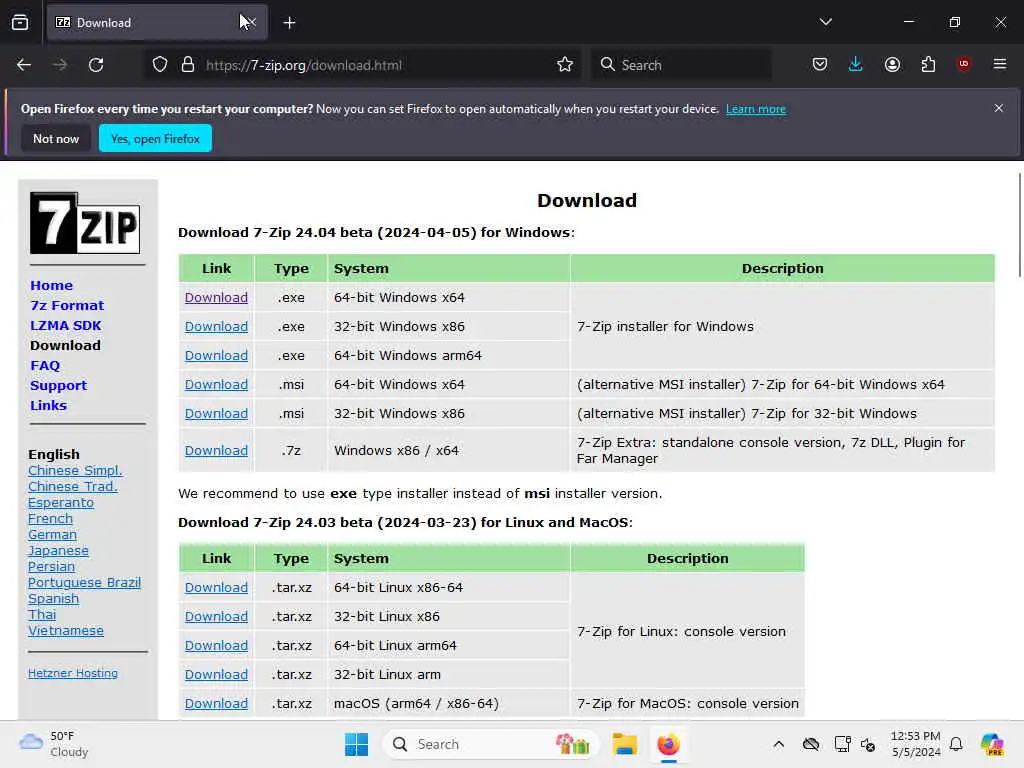
Task: Open File Explorer from taskbar
Action: 624,744
